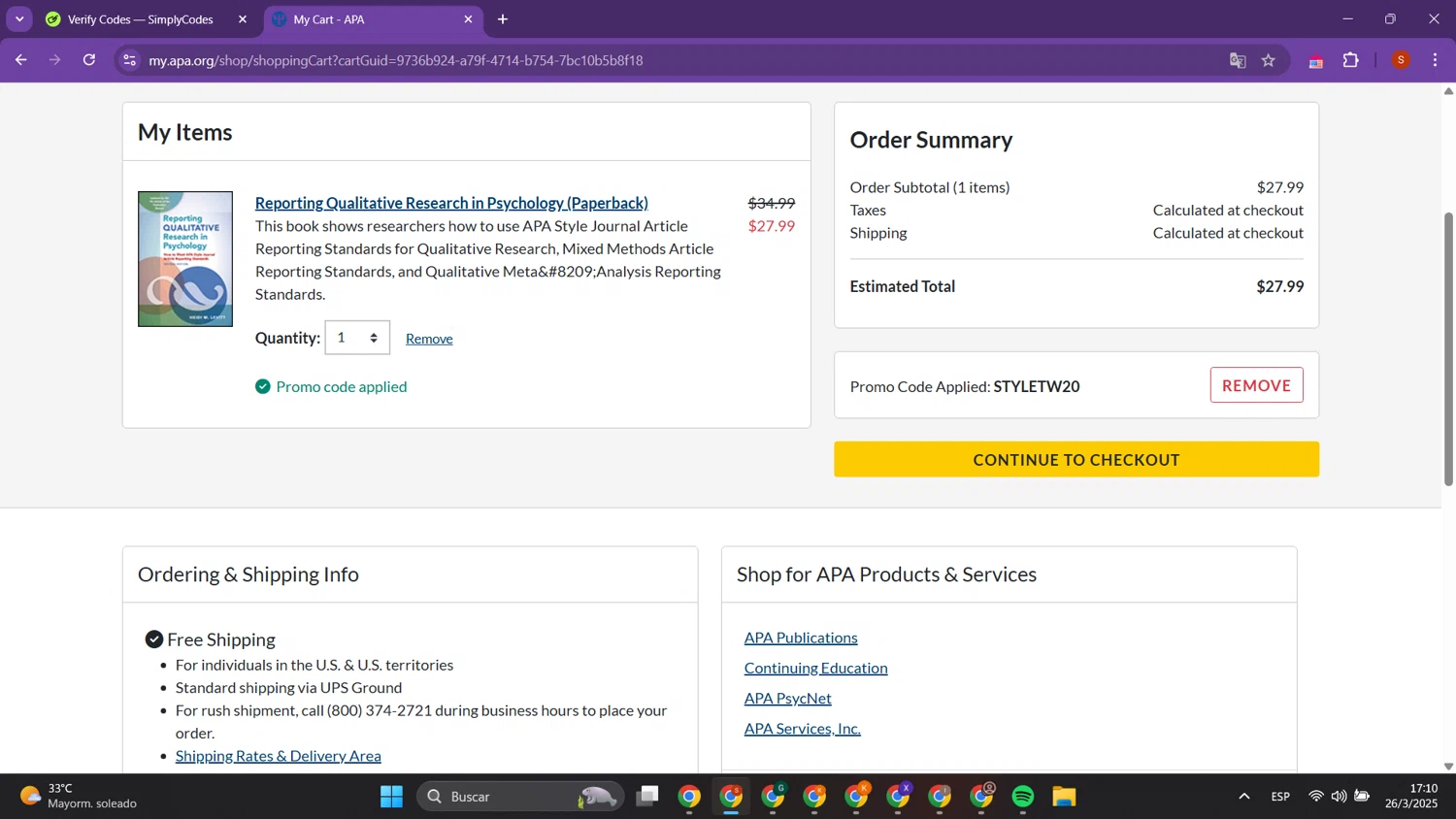This screenshot has height=819, width=1456.
Task: Click the vertical page scrollbar
Action: click(1448, 349)
